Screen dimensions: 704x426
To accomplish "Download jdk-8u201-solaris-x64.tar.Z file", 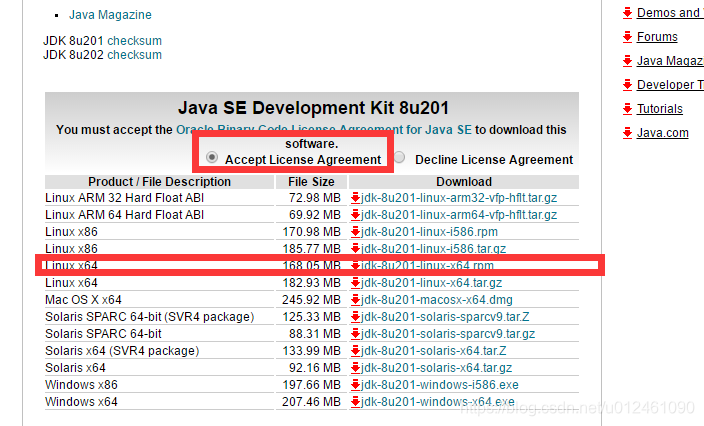I will [x=433, y=351].
